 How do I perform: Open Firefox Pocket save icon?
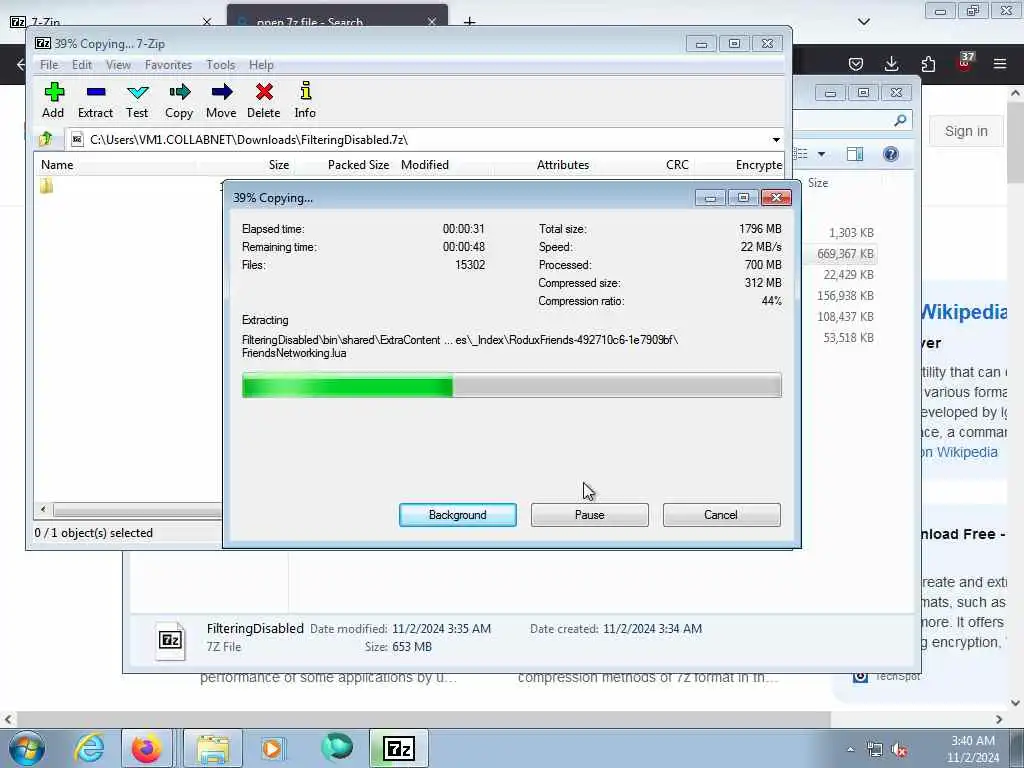[856, 63]
